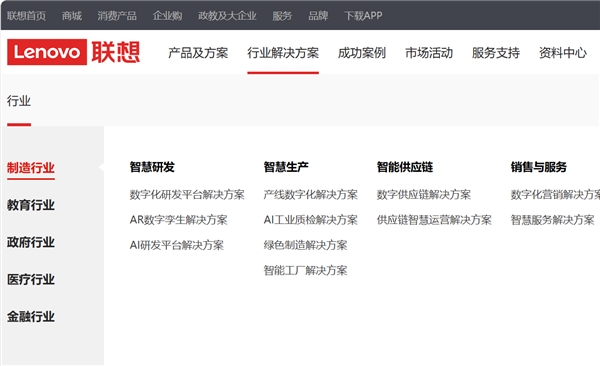Screen dimensions: 600x366
Task: Open 产线数字化解决方案
Action: tap(310, 194)
